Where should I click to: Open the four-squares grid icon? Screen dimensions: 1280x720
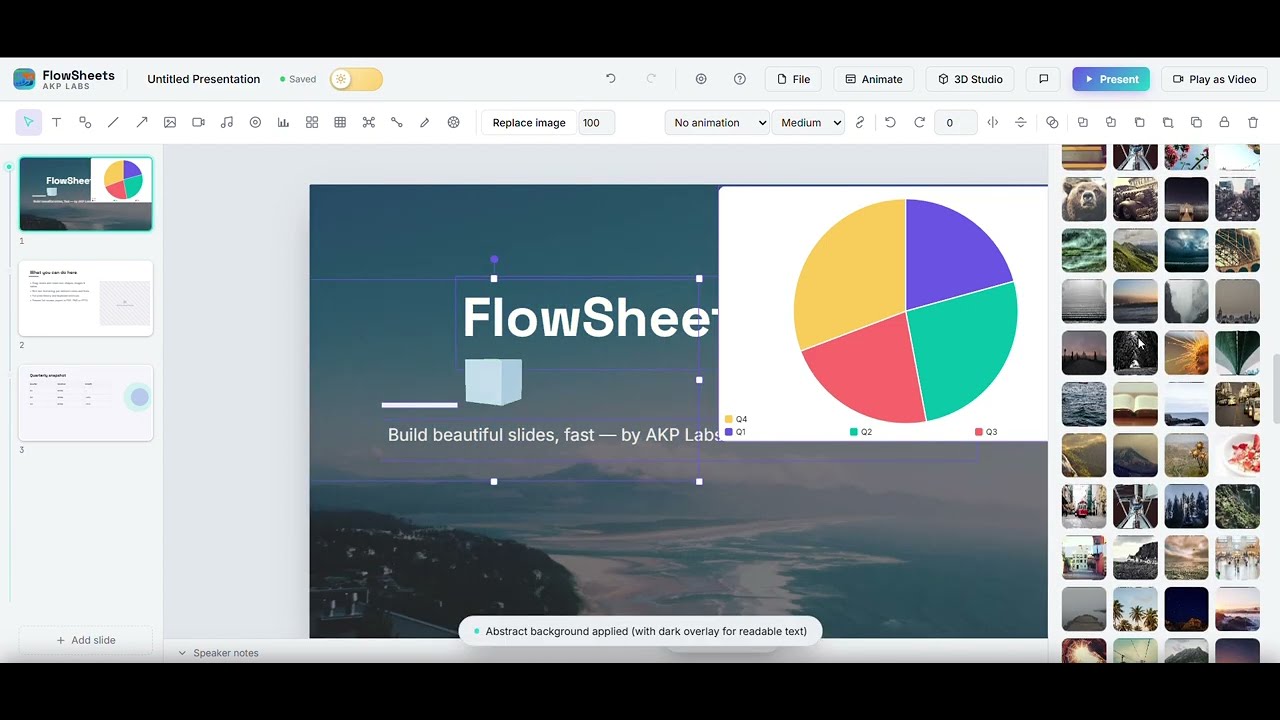pos(312,122)
